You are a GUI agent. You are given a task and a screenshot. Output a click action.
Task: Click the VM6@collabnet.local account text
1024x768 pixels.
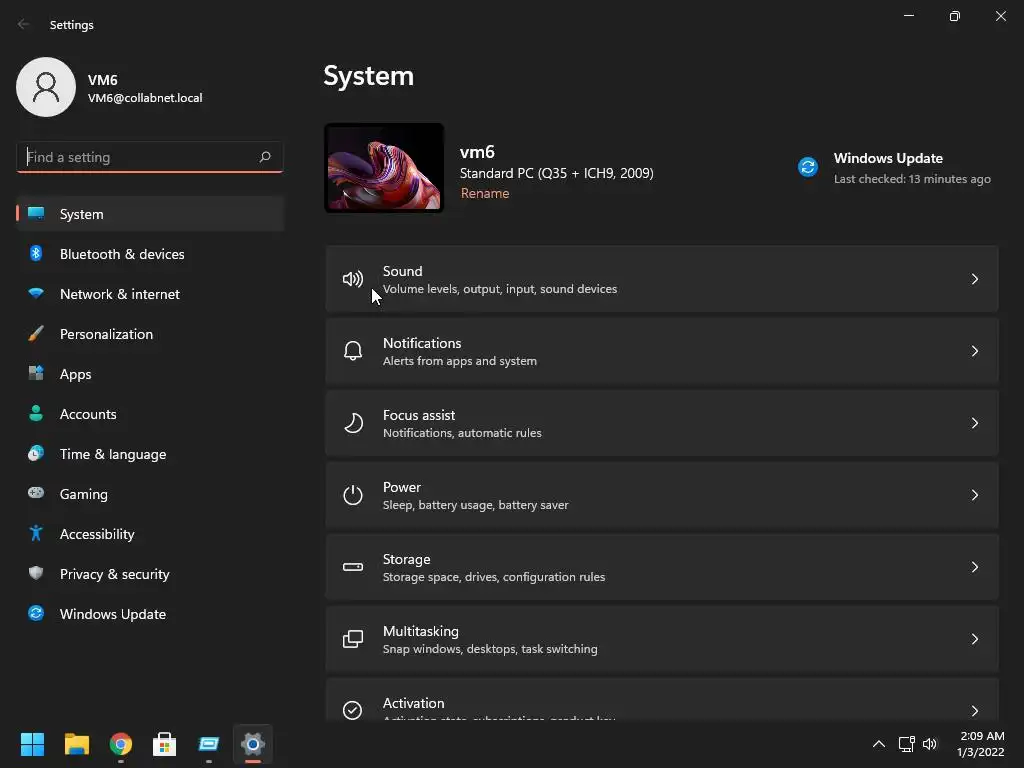pos(145,98)
